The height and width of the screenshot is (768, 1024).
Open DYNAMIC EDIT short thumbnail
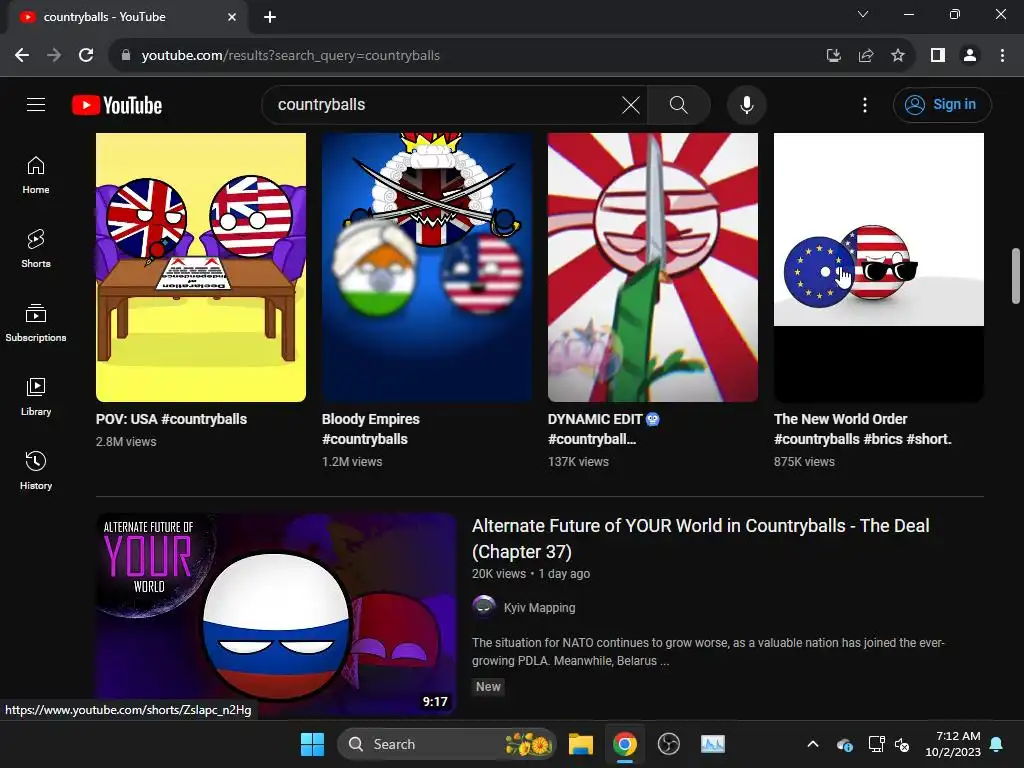pos(652,267)
